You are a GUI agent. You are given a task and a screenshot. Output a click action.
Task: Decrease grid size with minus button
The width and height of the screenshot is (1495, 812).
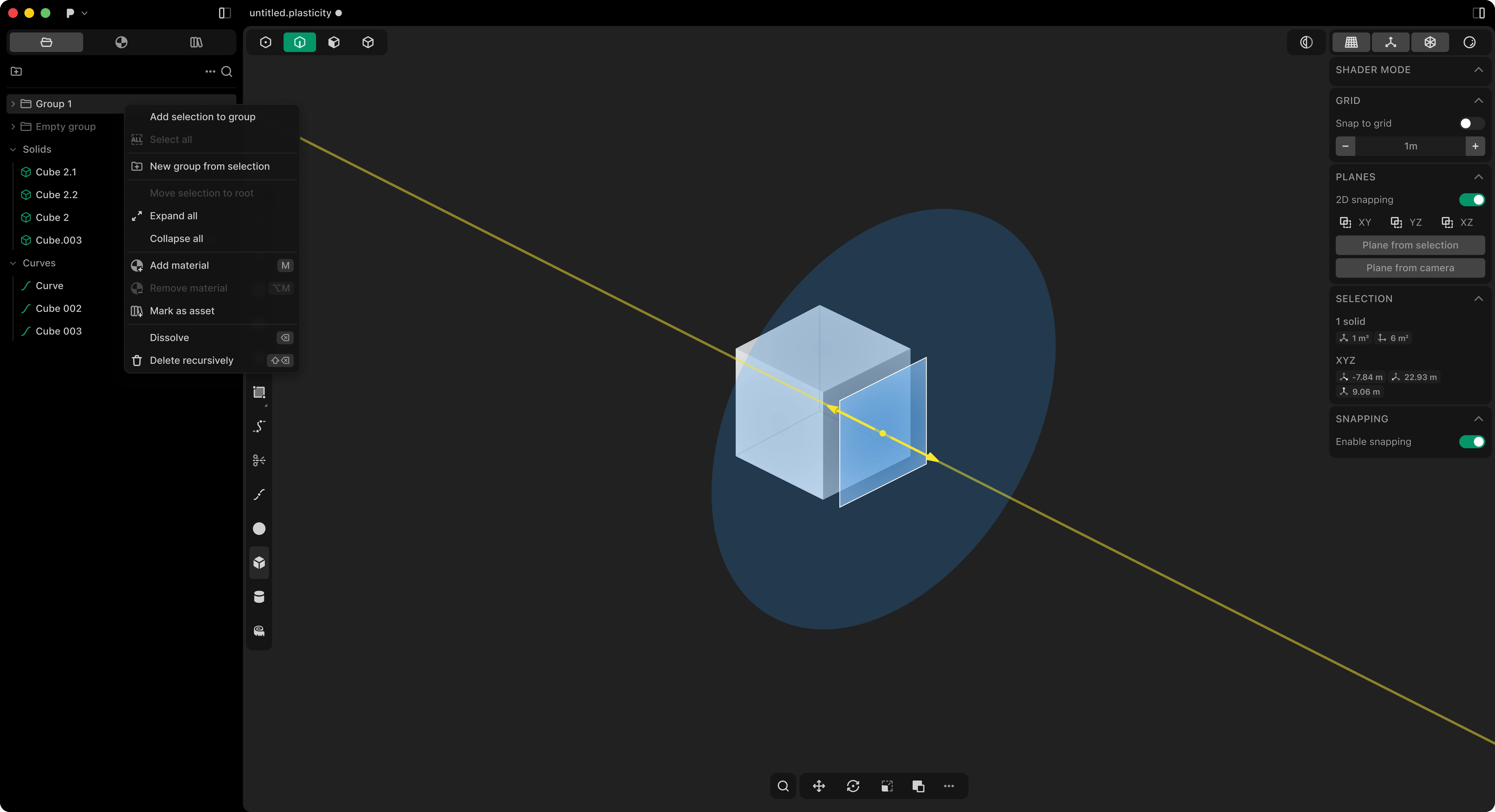[x=1345, y=146]
